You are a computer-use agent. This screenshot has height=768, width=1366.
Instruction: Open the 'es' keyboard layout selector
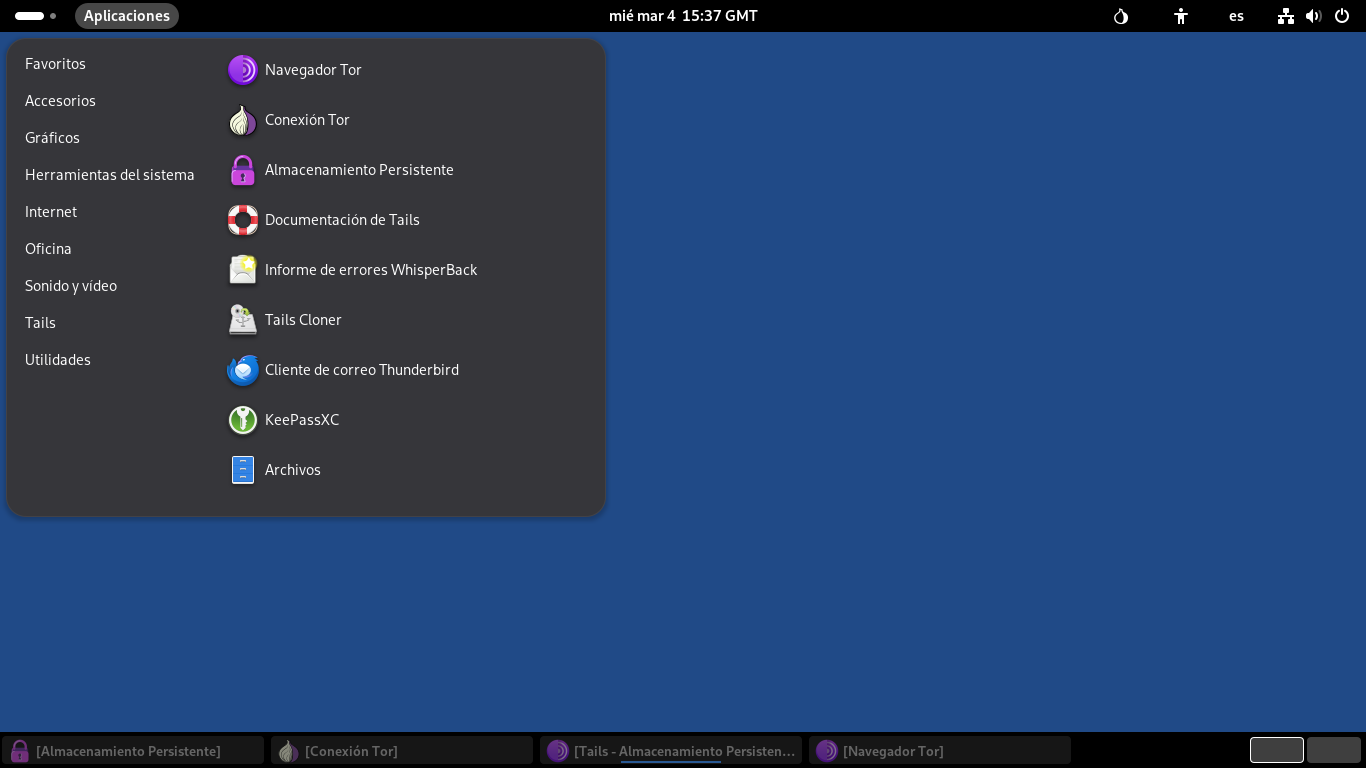pyautogui.click(x=1236, y=16)
